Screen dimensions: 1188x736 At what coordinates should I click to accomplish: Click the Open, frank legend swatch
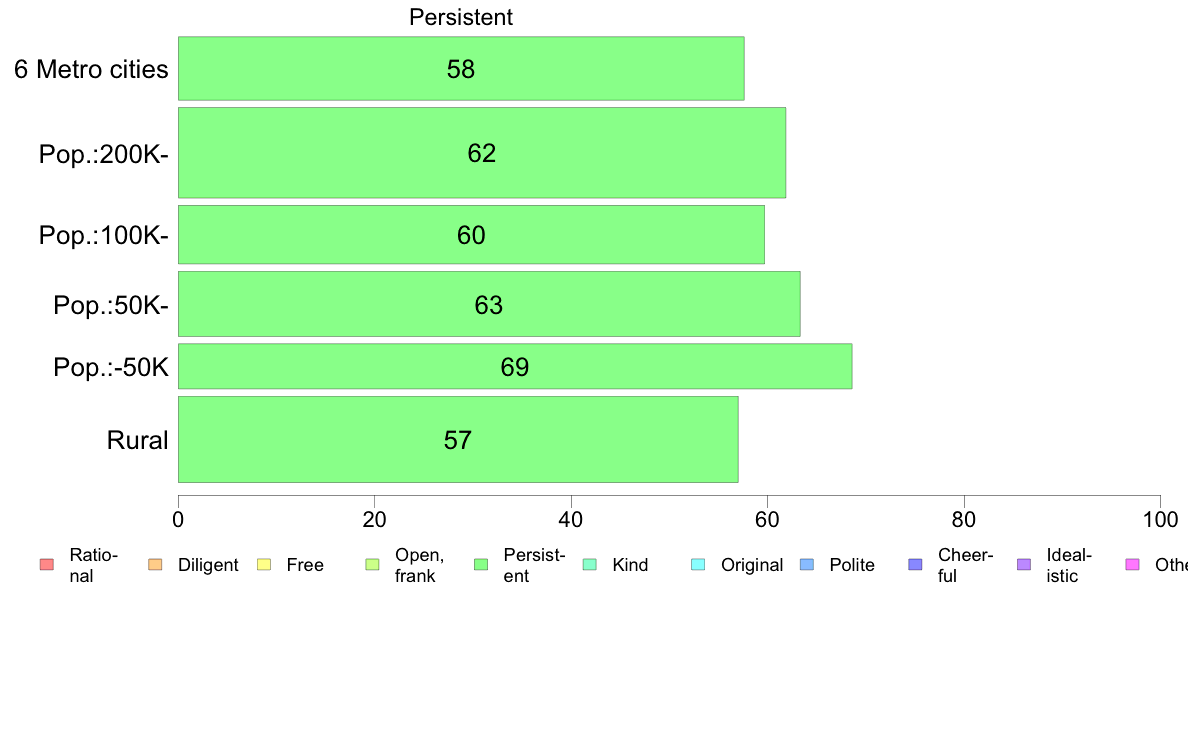click(x=372, y=565)
